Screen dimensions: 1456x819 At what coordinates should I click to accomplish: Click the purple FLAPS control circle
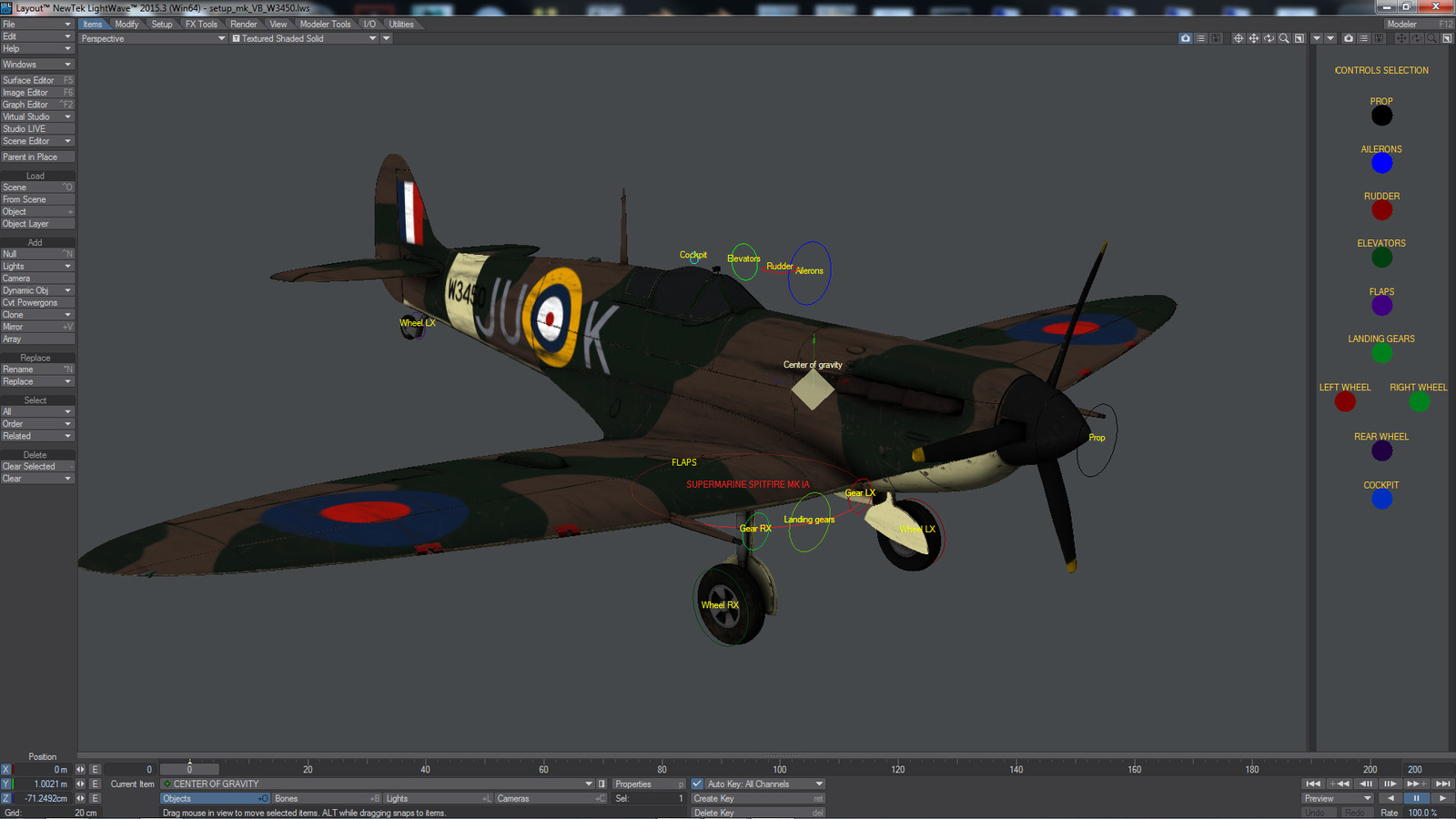(1381, 306)
